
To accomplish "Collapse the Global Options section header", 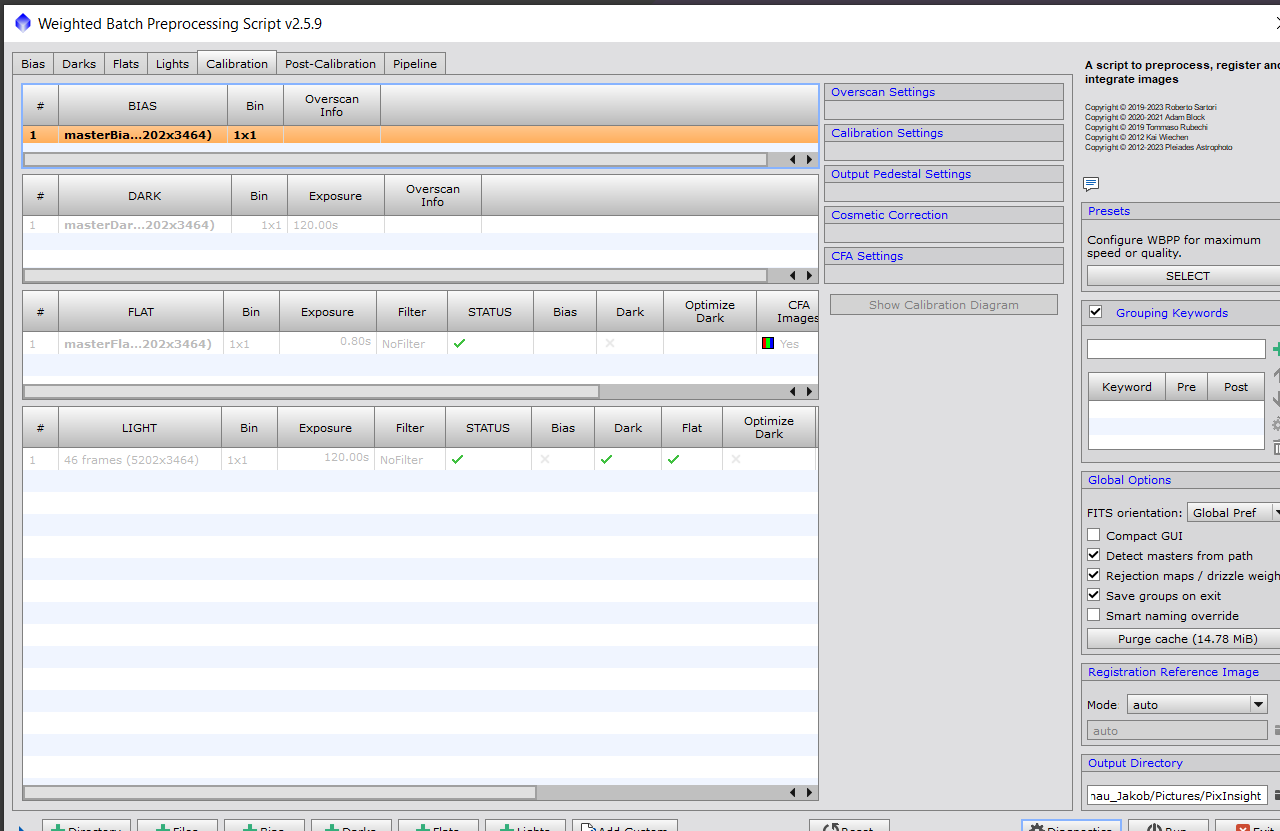I will pos(1181,480).
